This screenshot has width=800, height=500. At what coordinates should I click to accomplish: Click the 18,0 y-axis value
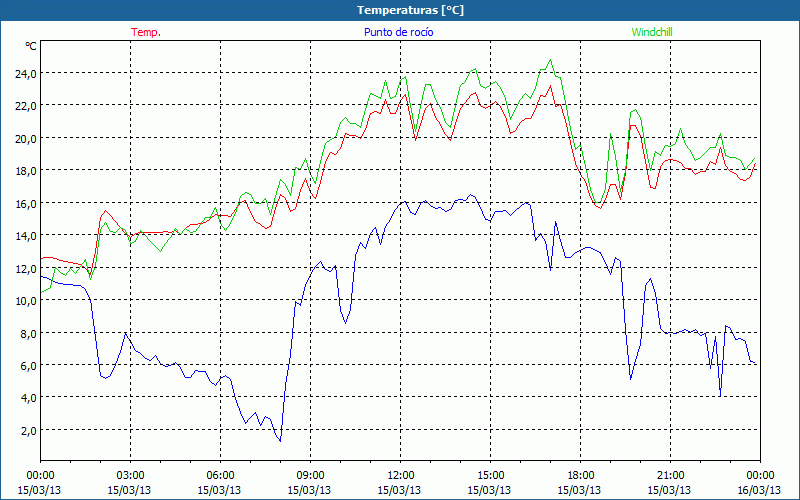(x=26, y=170)
